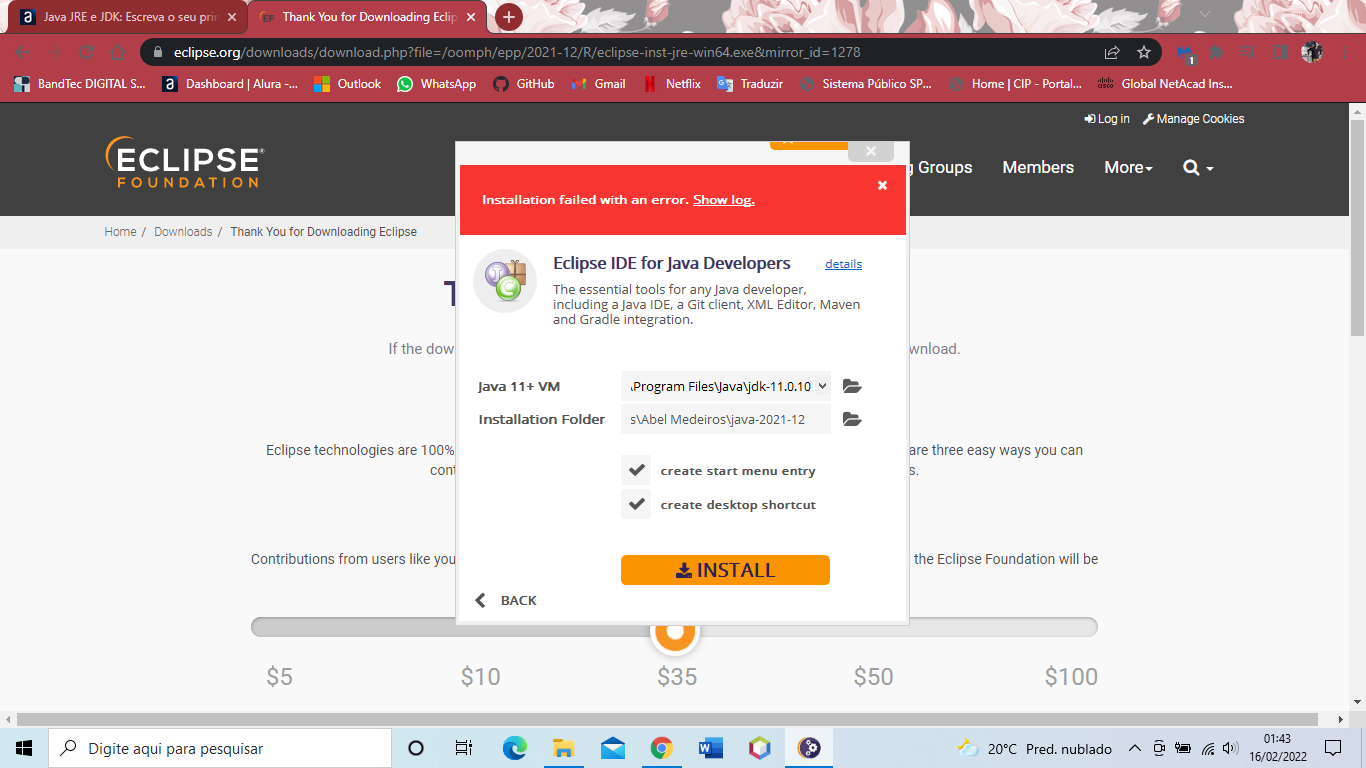Screen dimensions: 1366x768
Task: Open the Home CIP Portal bookmark
Action: click(x=1015, y=84)
